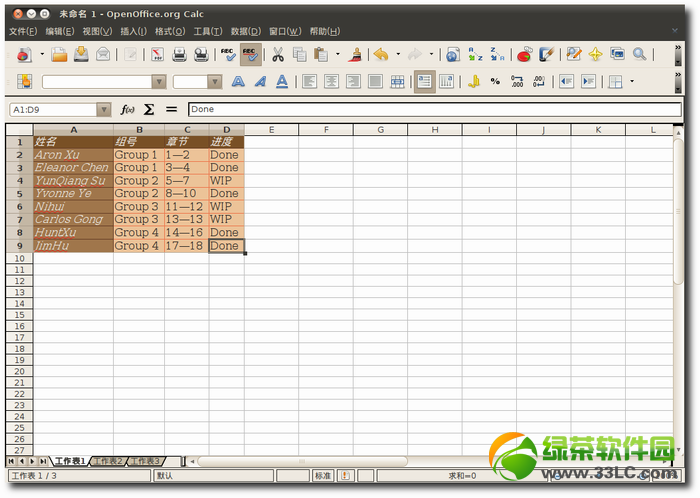700x498 pixels.
Task: Toggle Align Left for the cells
Action: tap(309, 82)
